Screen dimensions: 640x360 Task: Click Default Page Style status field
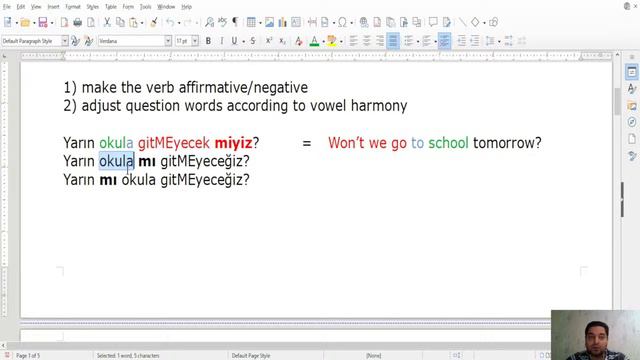(251, 356)
